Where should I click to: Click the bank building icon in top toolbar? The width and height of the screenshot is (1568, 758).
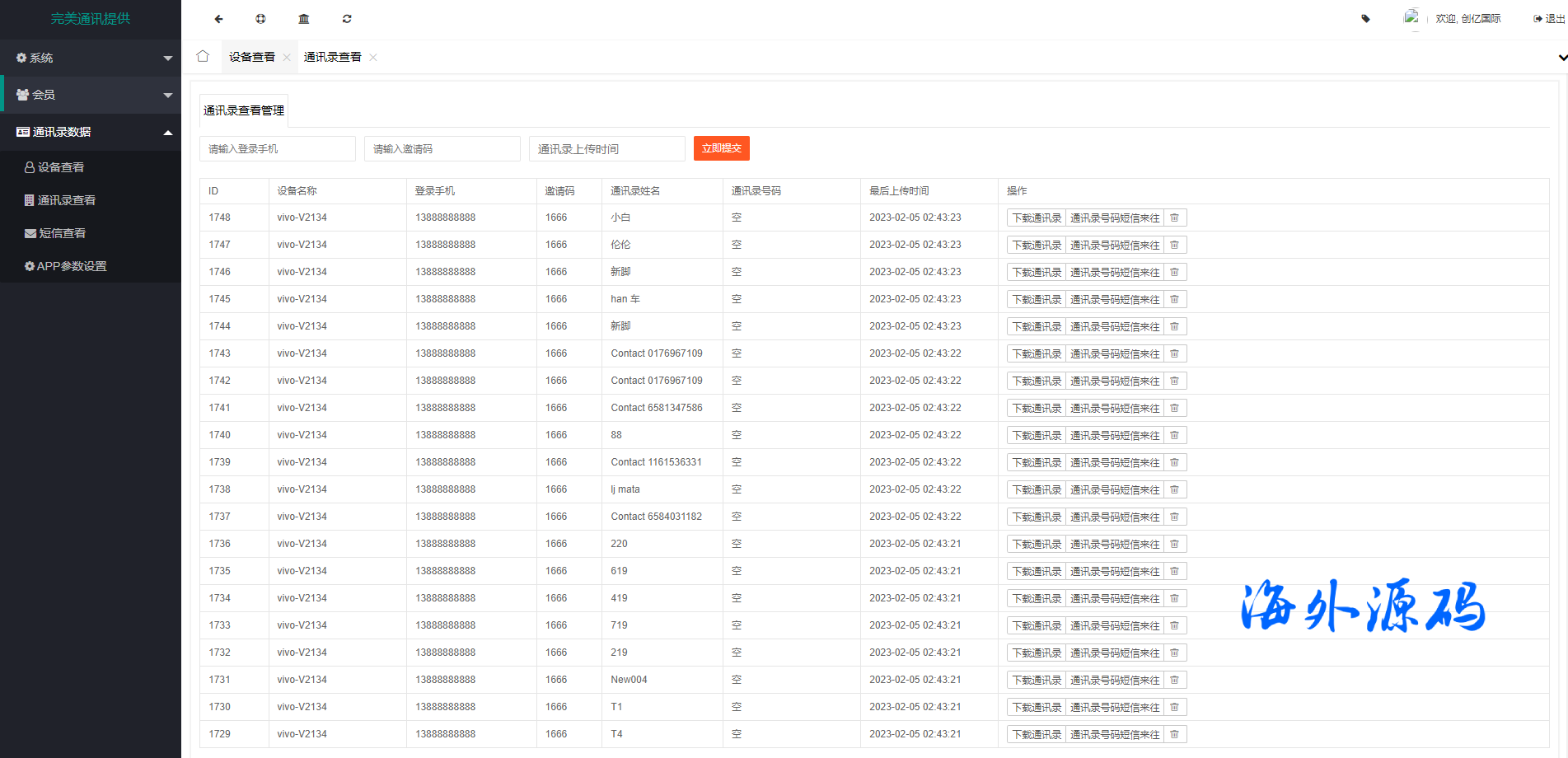[x=304, y=19]
